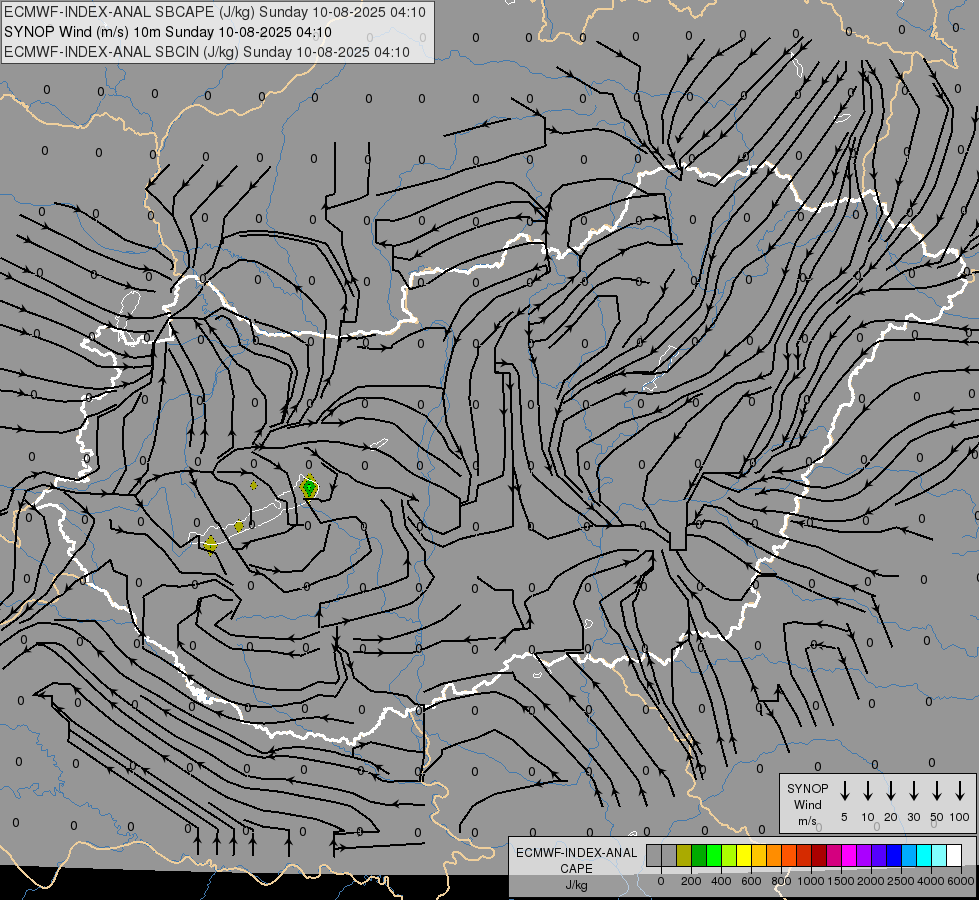Select the red-orange swatch left of the 800 tick
Image resolution: width=979 pixels, height=900 pixels.
click(789, 855)
